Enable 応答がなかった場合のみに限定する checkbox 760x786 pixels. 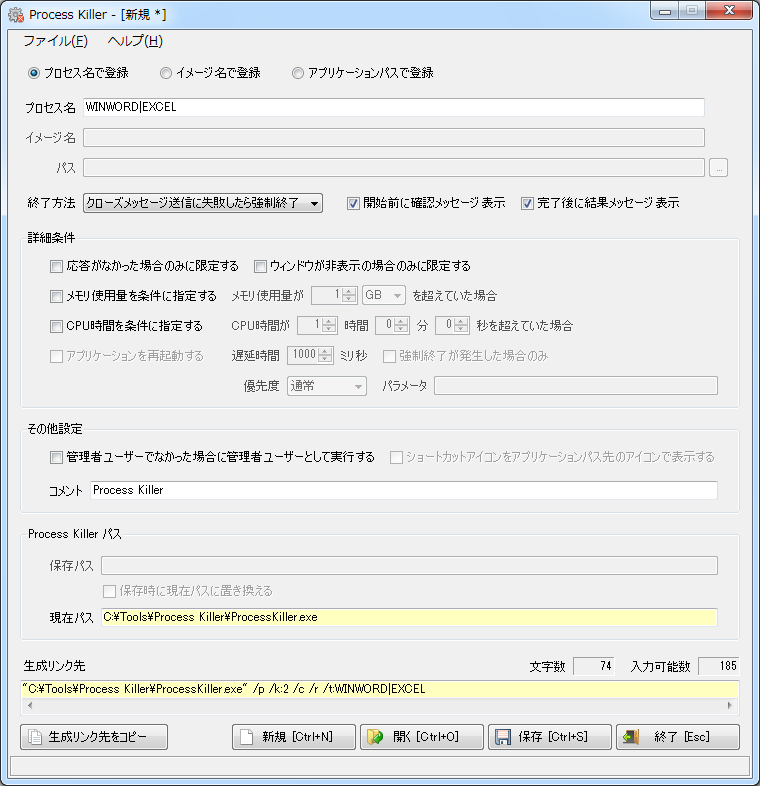56,266
